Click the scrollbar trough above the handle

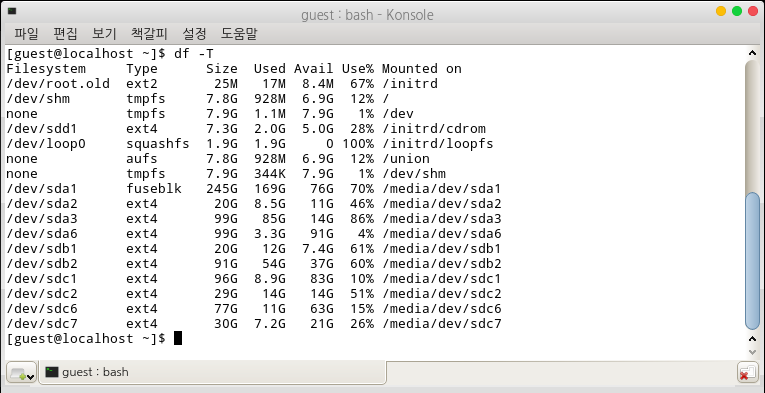click(752, 126)
